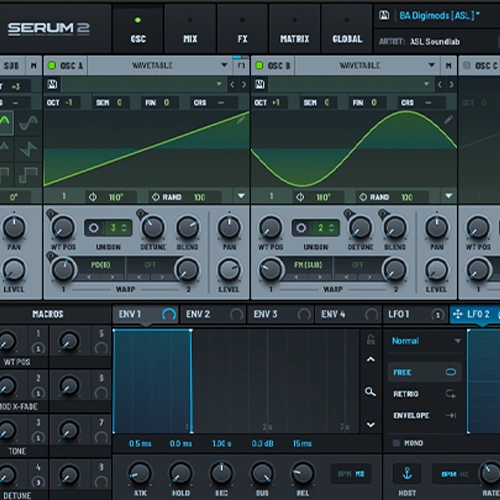
Task: Click OSC B wavetable save/browser icon
Action: (260, 84)
